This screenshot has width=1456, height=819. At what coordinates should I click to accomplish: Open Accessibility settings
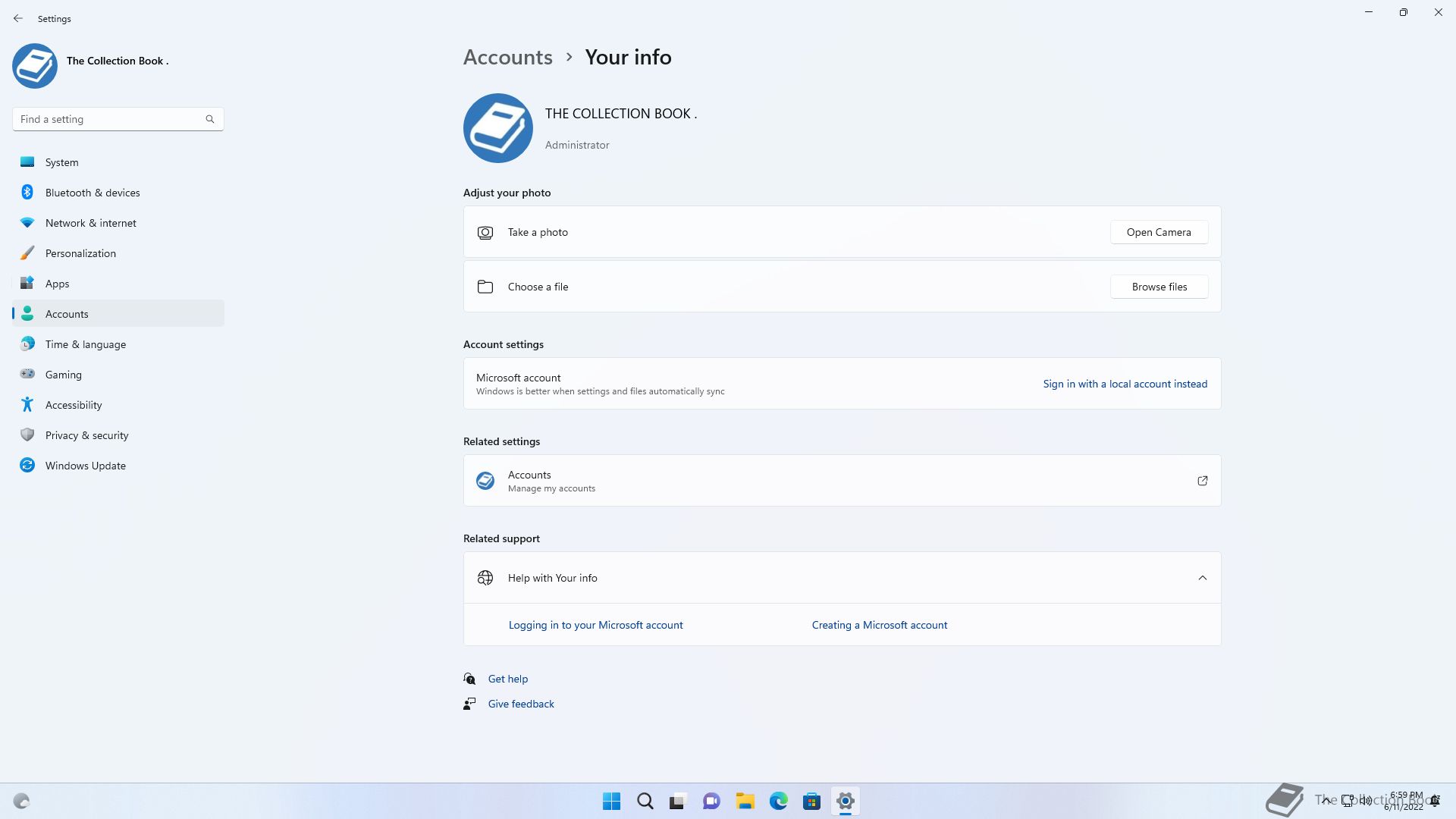118,405
